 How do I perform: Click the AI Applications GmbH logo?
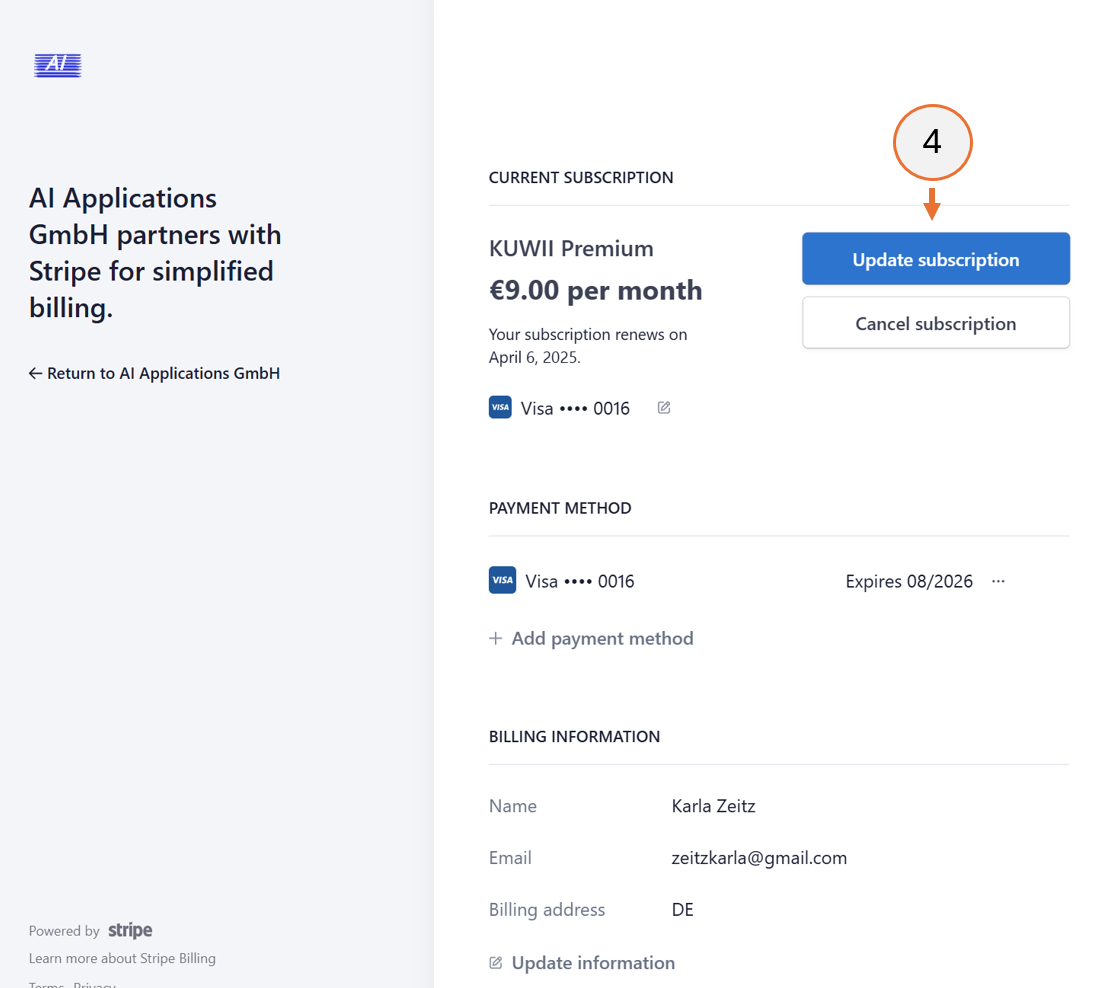(57, 65)
